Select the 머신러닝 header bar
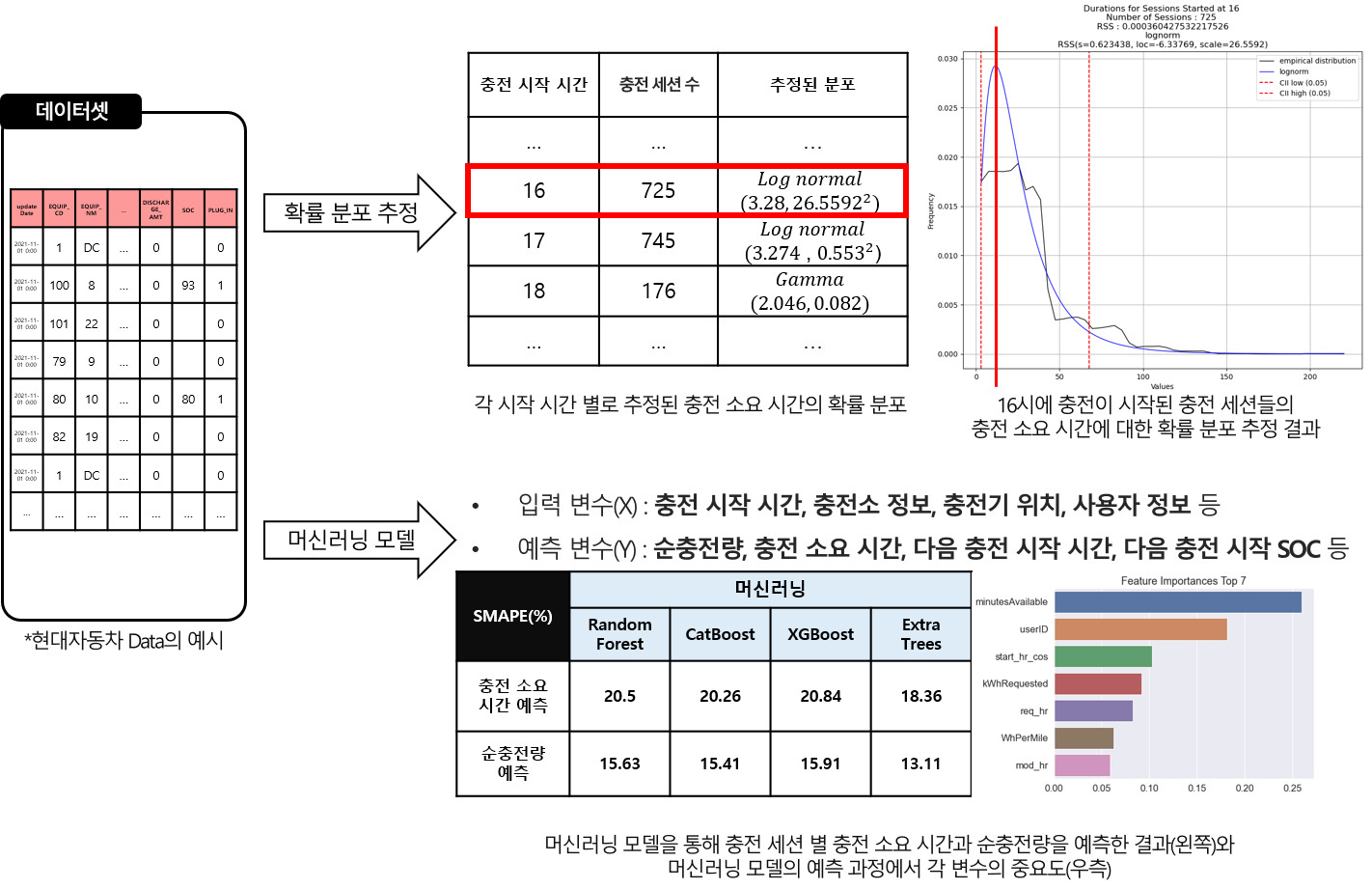1372x889 pixels. coord(770,589)
